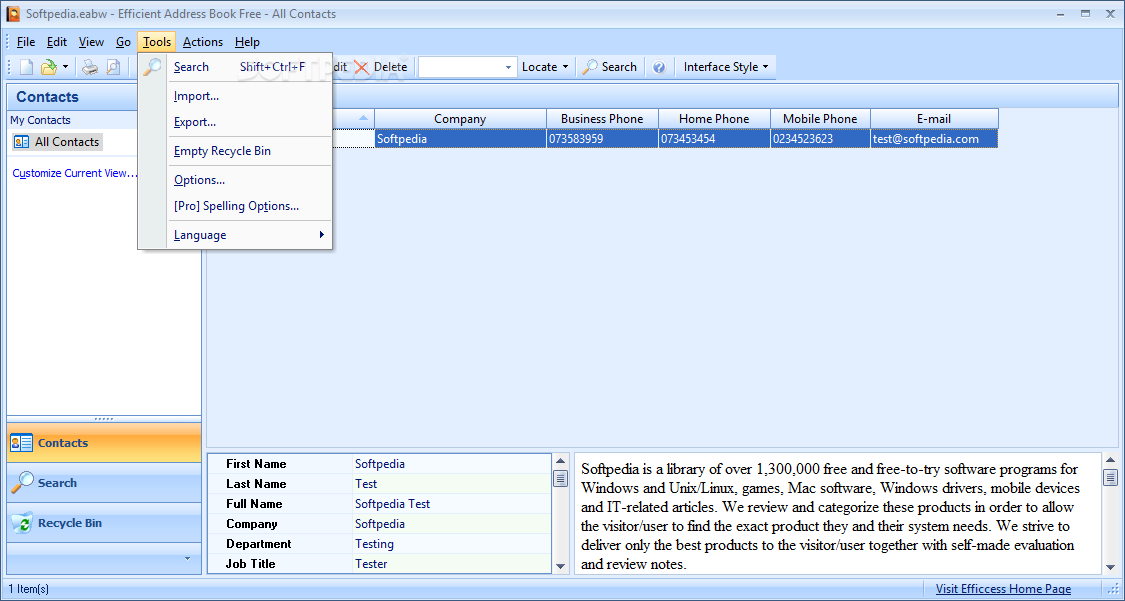Select the 0234523623 mobile phone cell

[820, 139]
